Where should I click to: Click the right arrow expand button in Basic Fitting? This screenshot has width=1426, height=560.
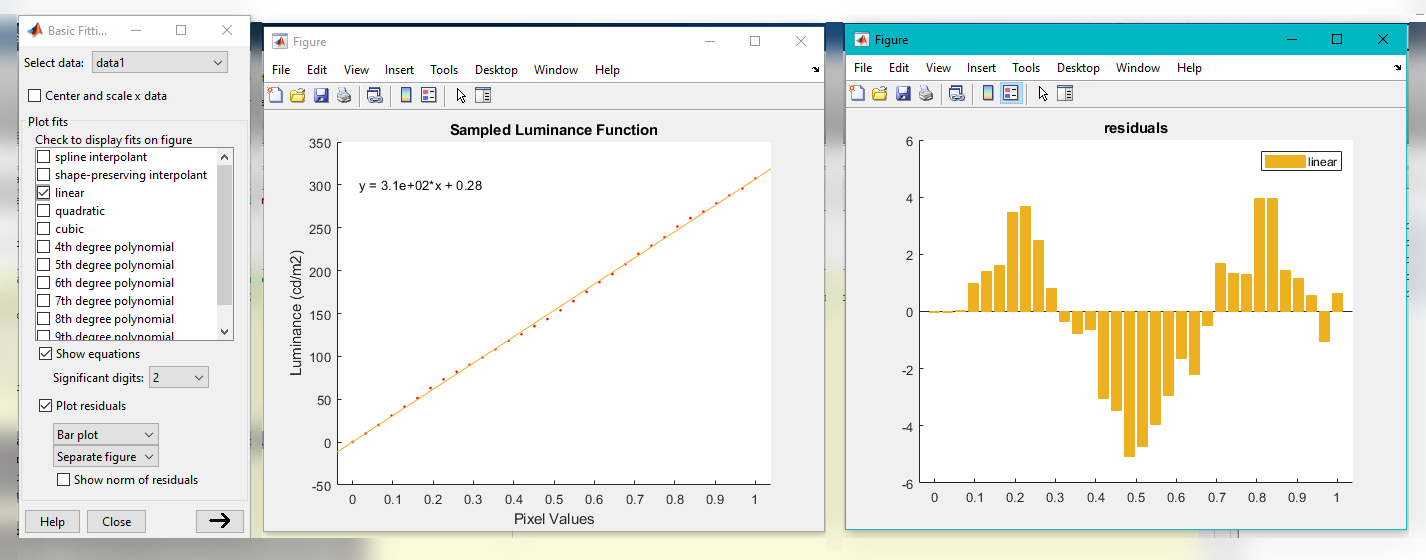219,521
